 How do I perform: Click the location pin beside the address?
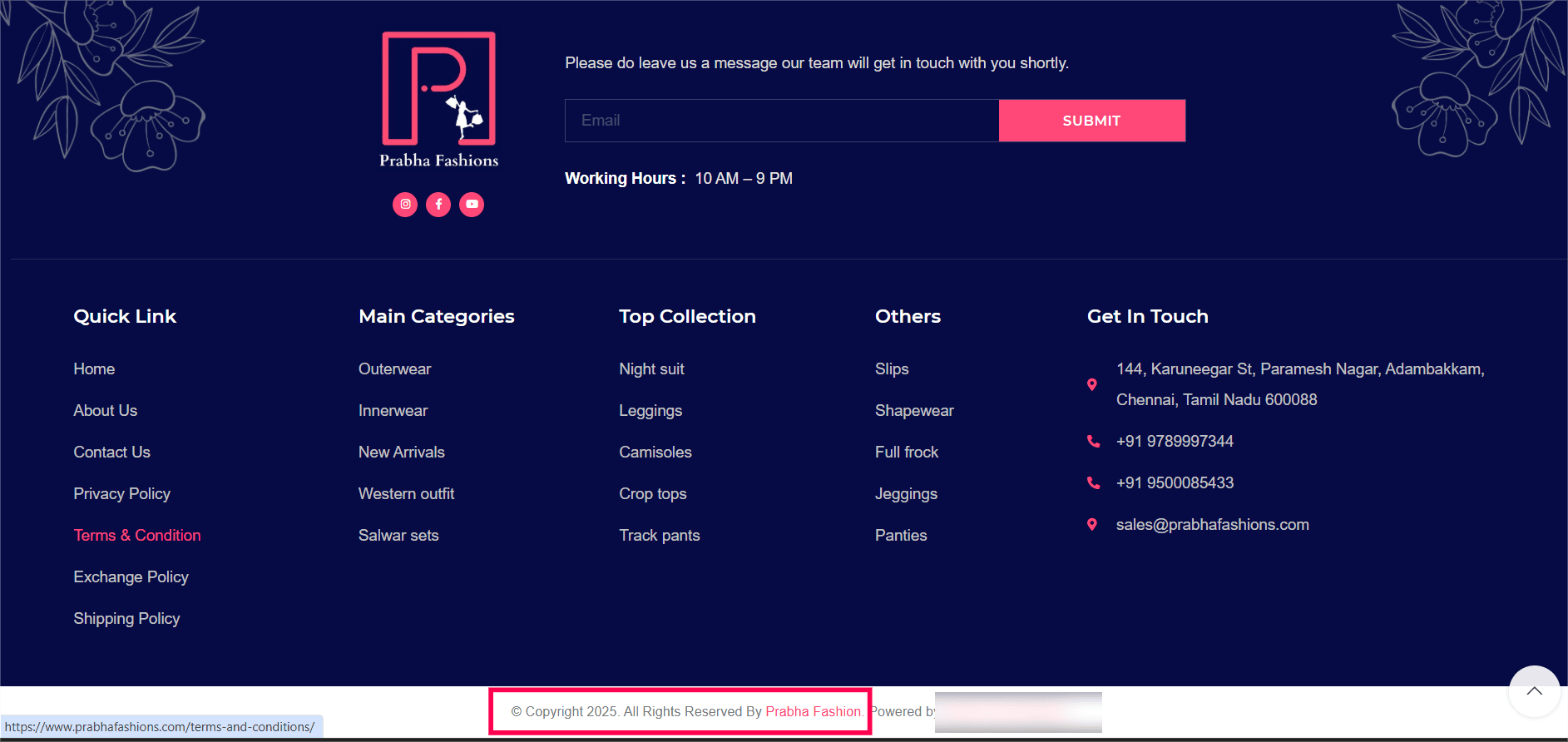click(1092, 384)
